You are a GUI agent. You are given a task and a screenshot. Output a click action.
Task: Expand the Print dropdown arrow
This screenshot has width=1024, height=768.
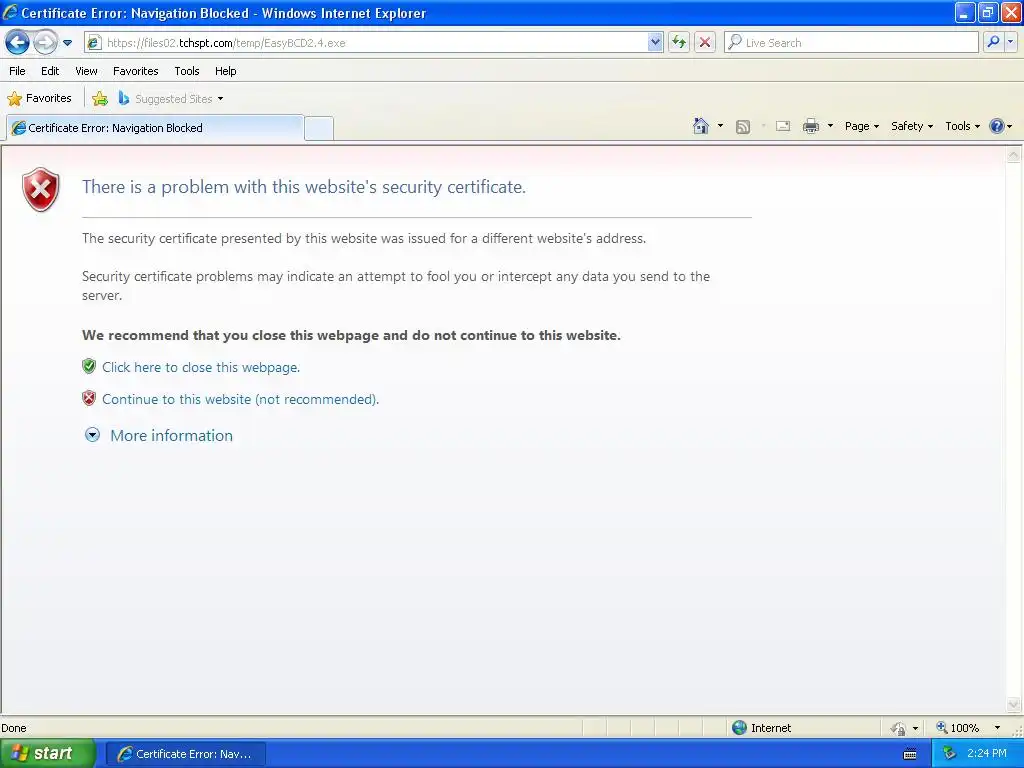[x=830, y=126]
